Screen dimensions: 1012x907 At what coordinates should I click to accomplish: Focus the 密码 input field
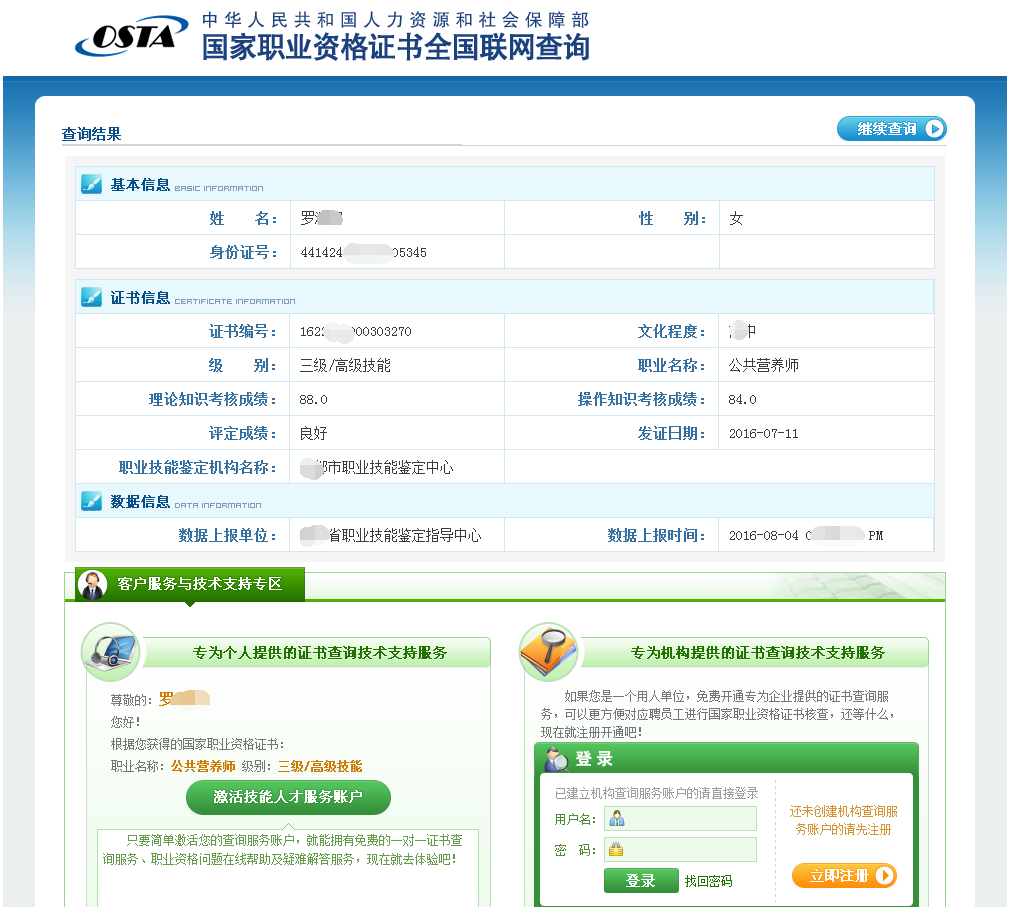pos(680,850)
